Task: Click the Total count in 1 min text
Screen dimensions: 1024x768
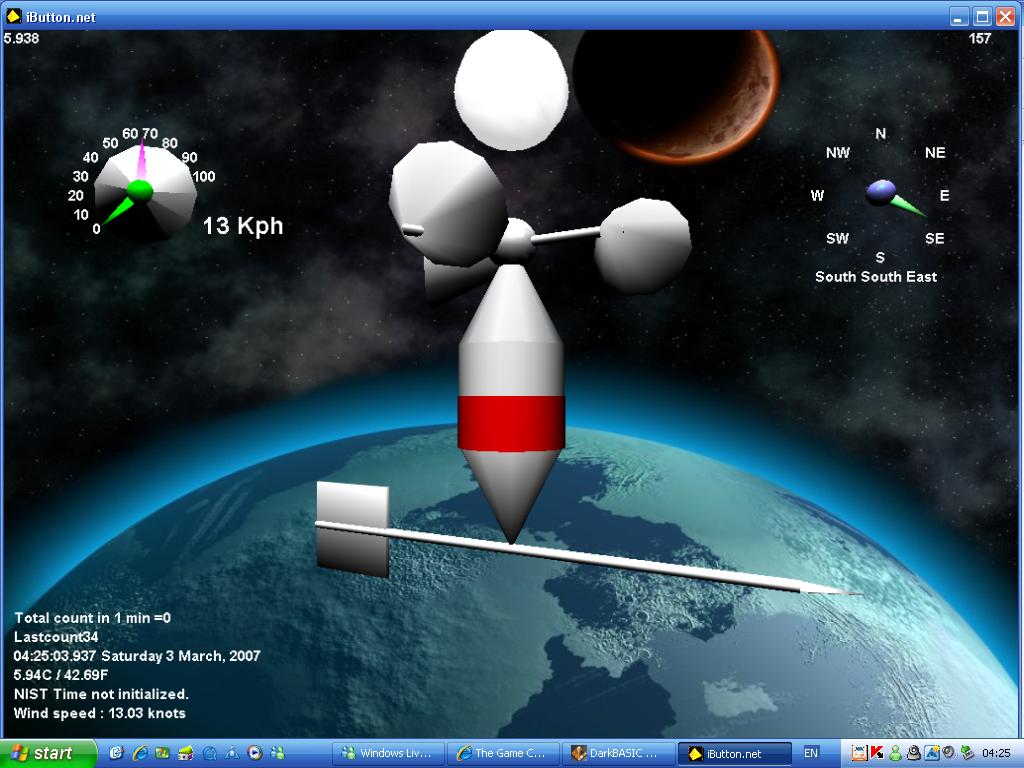Action: click(x=92, y=618)
